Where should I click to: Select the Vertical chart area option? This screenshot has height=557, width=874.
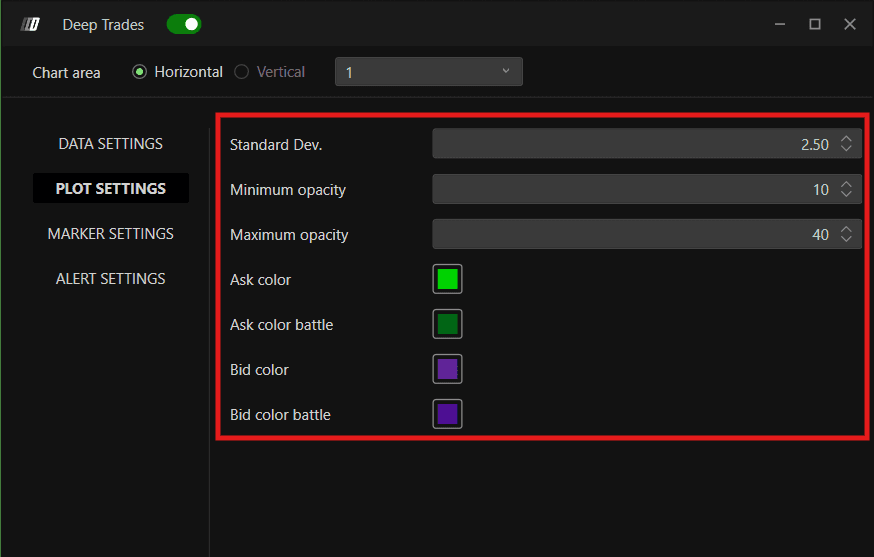tap(270, 72)
